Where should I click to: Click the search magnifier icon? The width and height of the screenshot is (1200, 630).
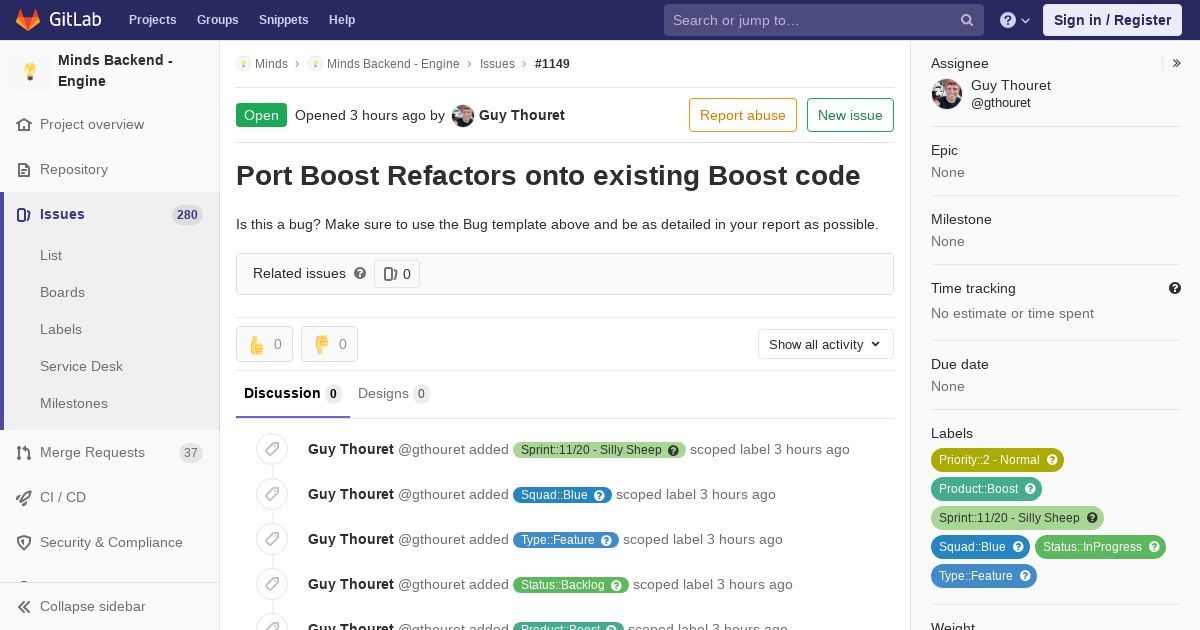click(967, 20)
